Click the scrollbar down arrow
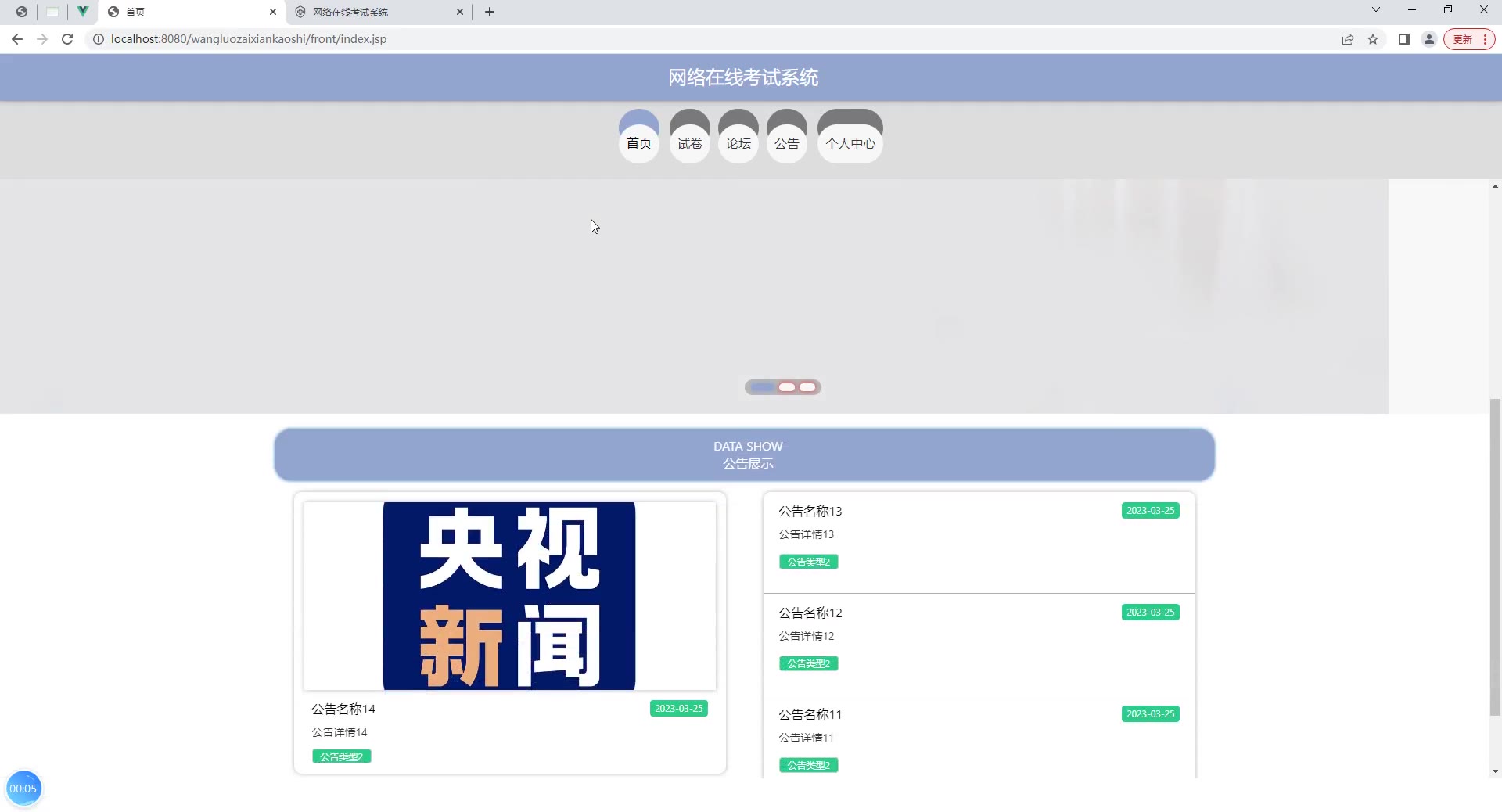The width and height of the screenshot is (1502, 812). 1495,771
